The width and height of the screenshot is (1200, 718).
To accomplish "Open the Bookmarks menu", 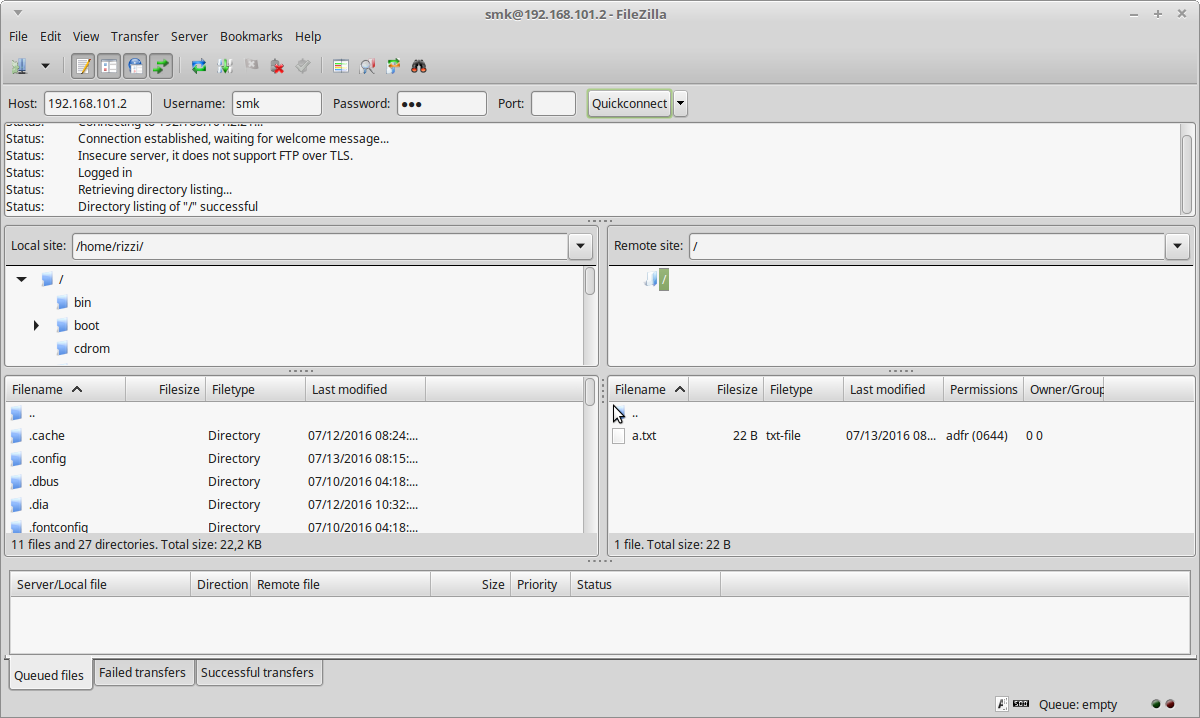I will point(251,36).
